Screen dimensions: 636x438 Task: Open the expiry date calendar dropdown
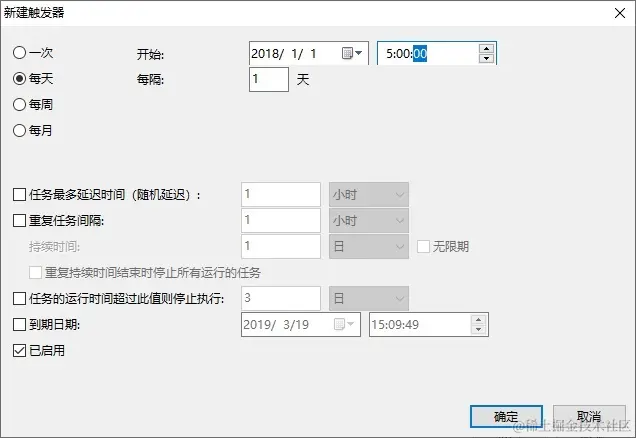coord(344,324)
